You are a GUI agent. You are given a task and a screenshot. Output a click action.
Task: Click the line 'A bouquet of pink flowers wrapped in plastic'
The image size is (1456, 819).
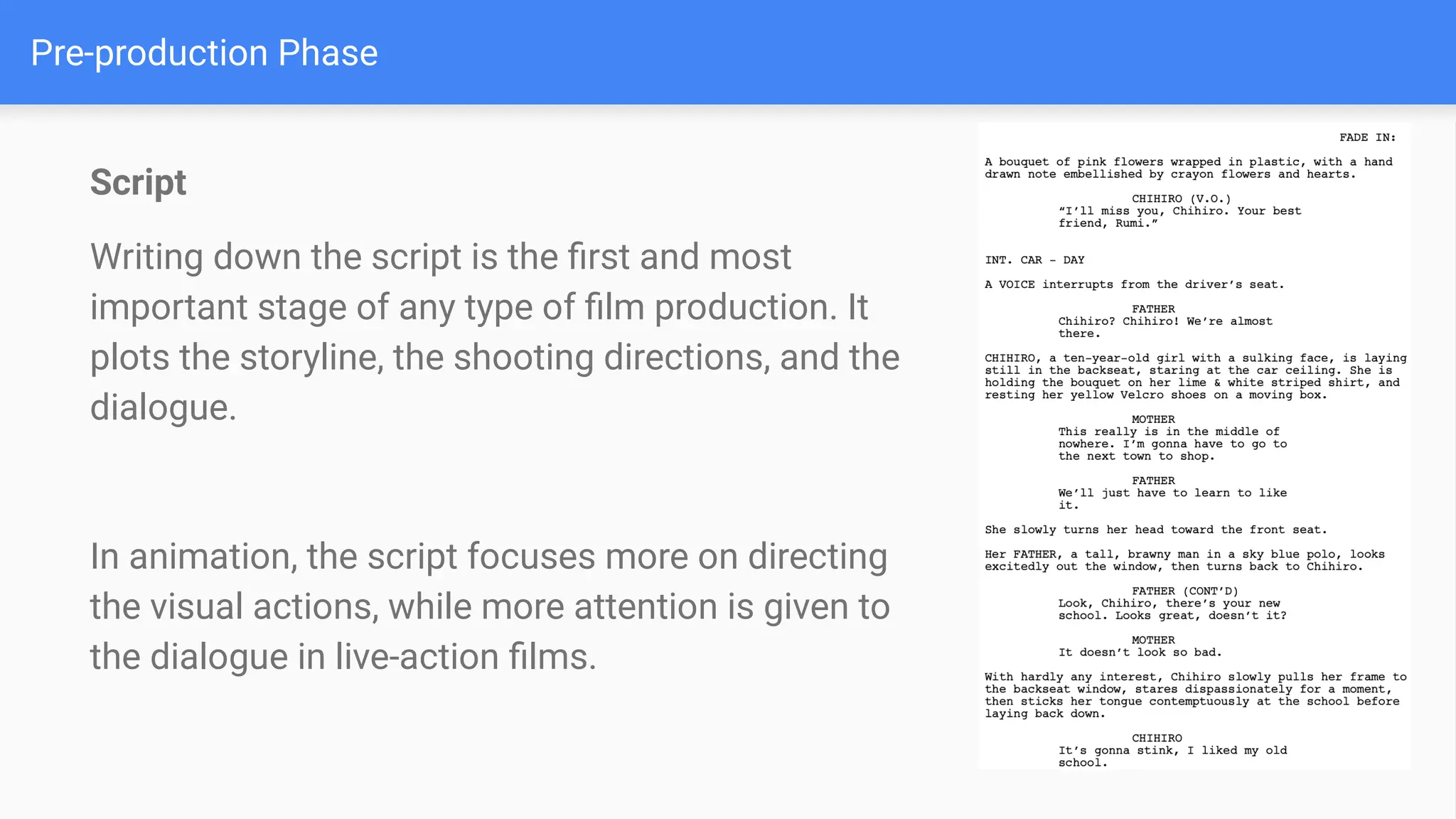1189,168
